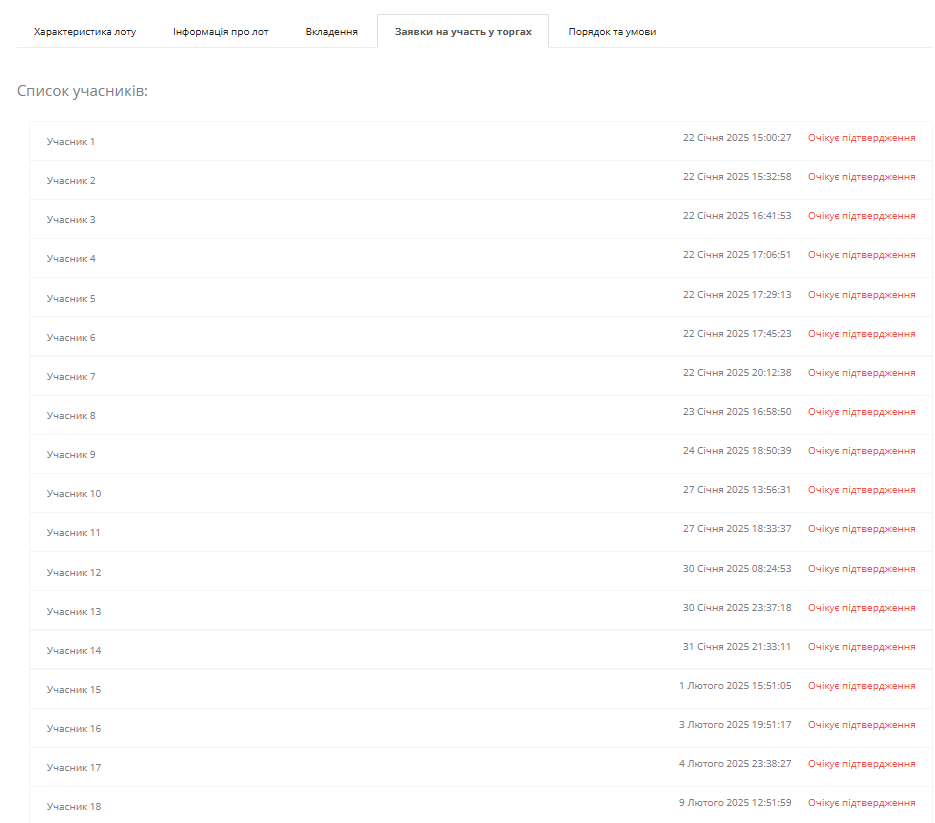Click the timestamp 30 Січня 2025 08:24:53
Image resolution: width=935 pixels, height=823 pixels.
click(x=736, y=569)
